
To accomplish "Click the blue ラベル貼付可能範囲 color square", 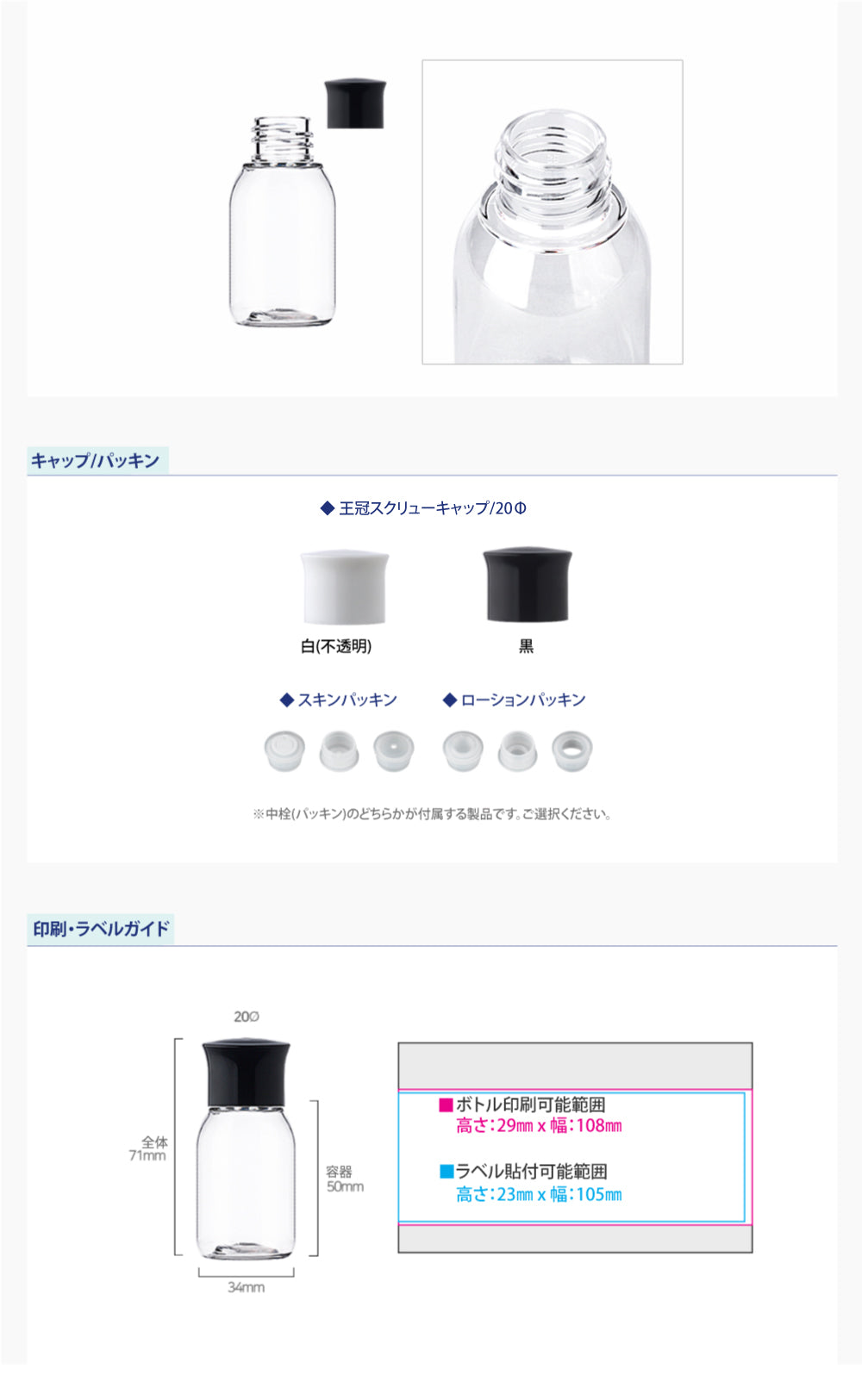I will pos(447,1172).
